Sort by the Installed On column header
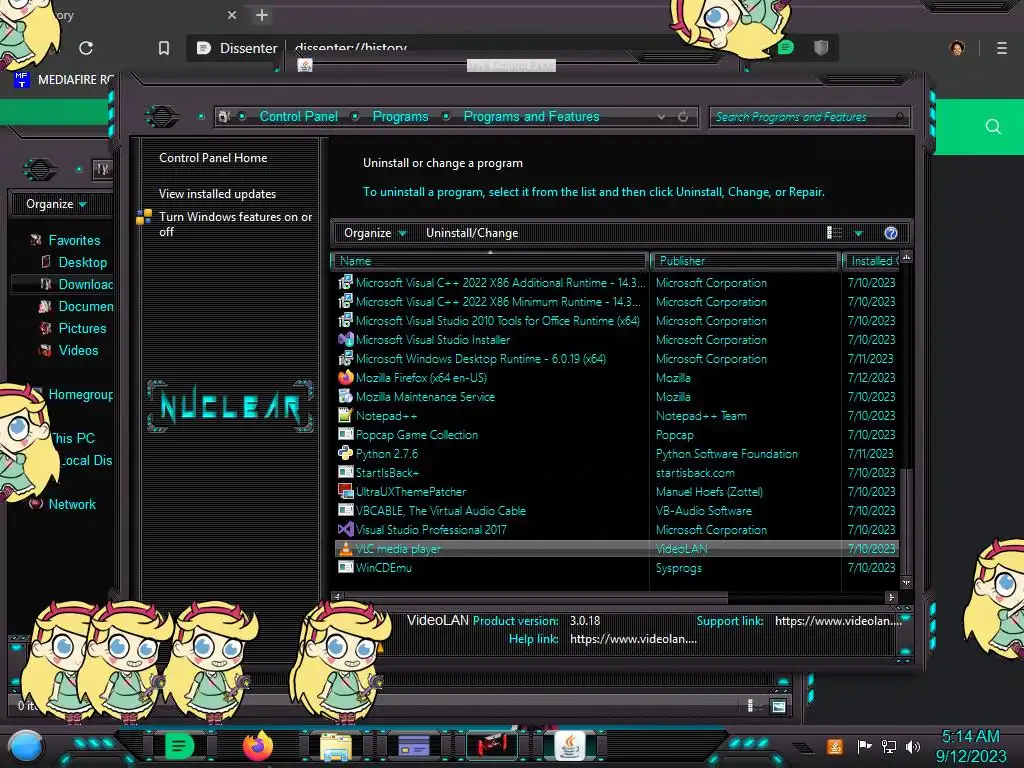 point(871,261)
